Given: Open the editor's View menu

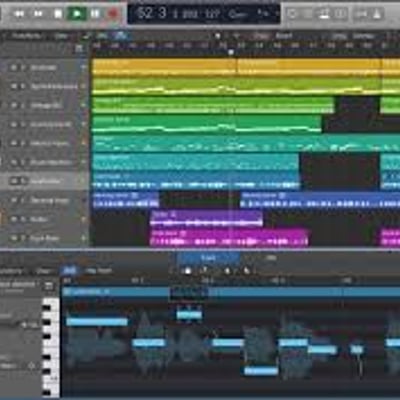Looking at the screenshot, I should 43,271.
